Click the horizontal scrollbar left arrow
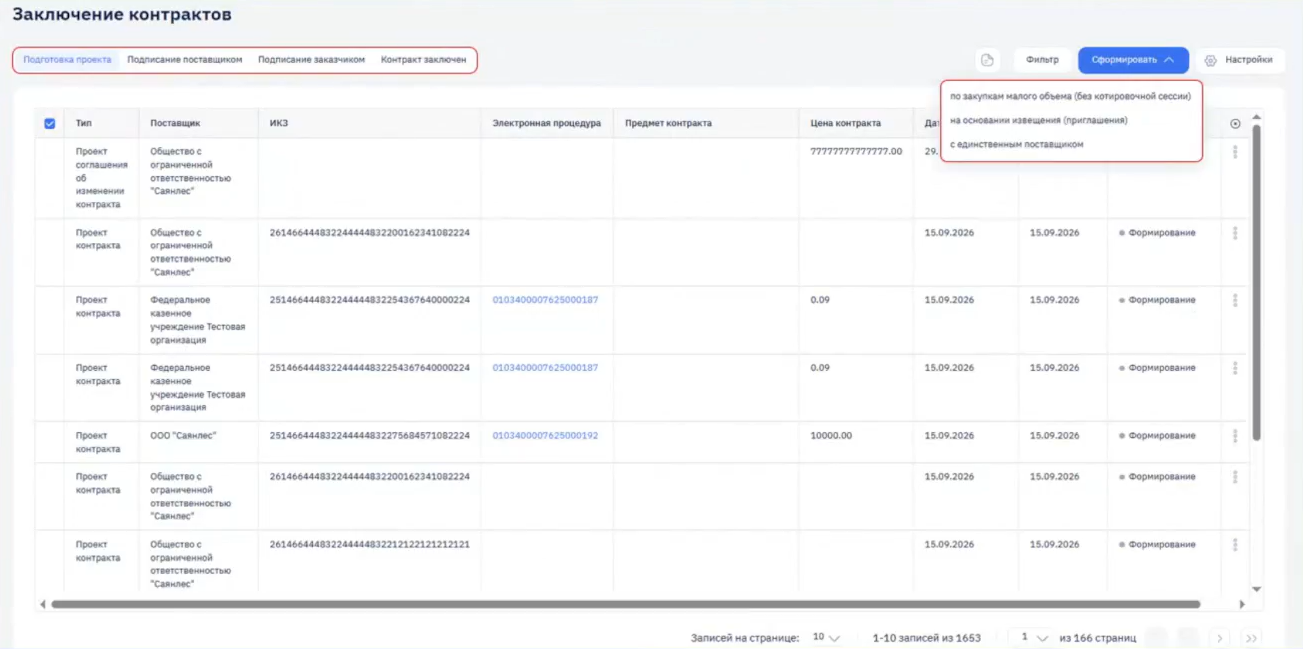1303x649 pixels. (43, 604)
